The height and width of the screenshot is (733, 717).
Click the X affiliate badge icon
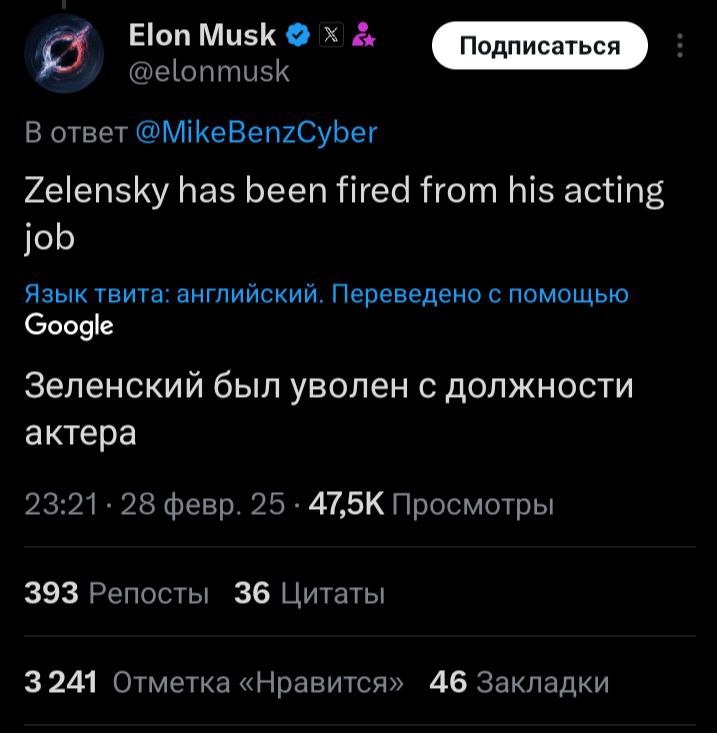point(330,38)
